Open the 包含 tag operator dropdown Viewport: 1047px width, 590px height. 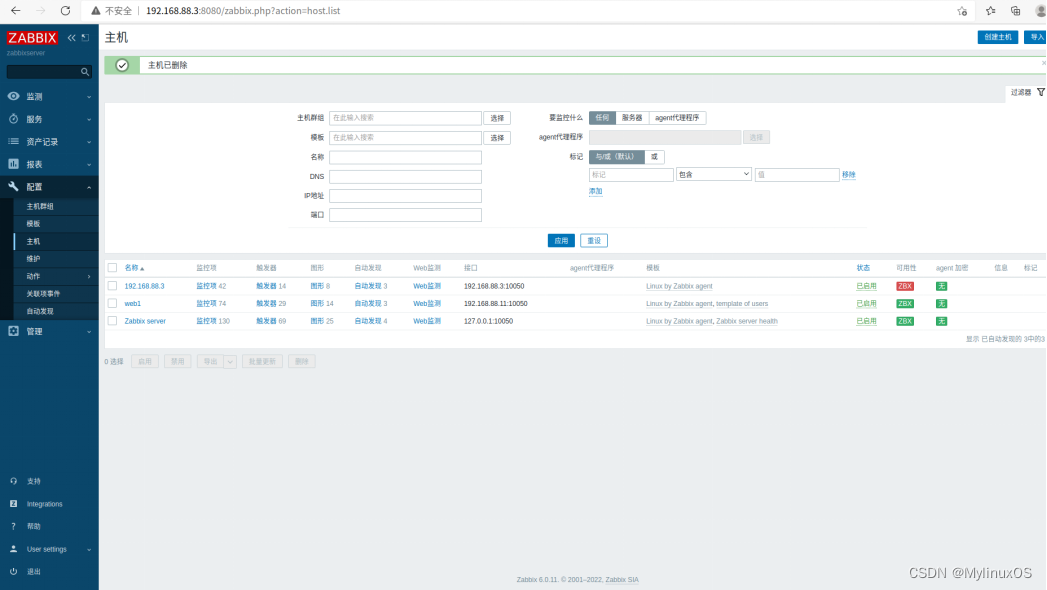(x=714, y=174)
